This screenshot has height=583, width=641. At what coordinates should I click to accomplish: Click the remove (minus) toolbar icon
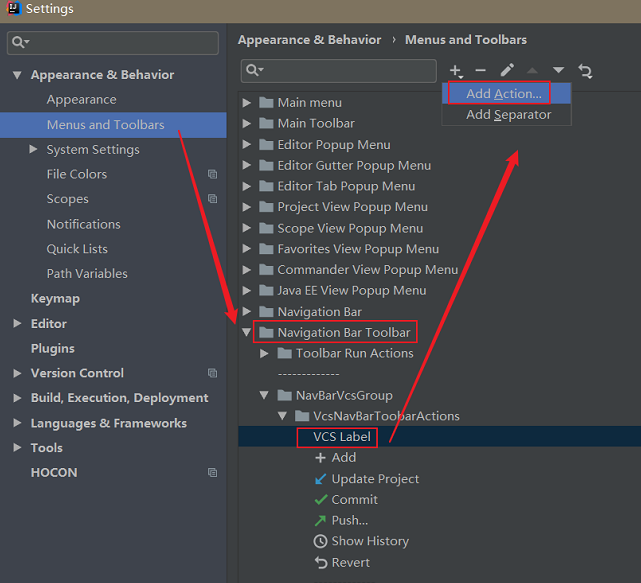pos(481,71)
